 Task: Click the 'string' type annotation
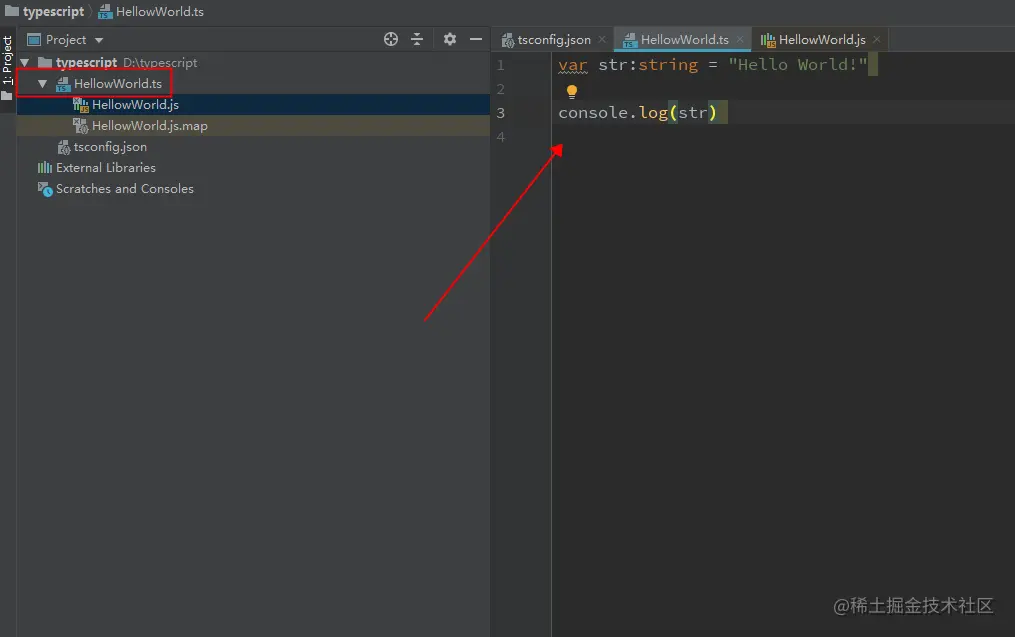click(x=668, y=65)
